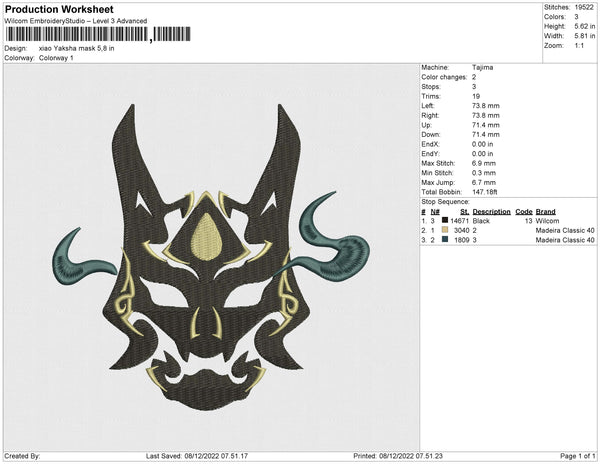Click the 'Wilcom' brand entry
This screenshot has height=464, width=600.
547,221
